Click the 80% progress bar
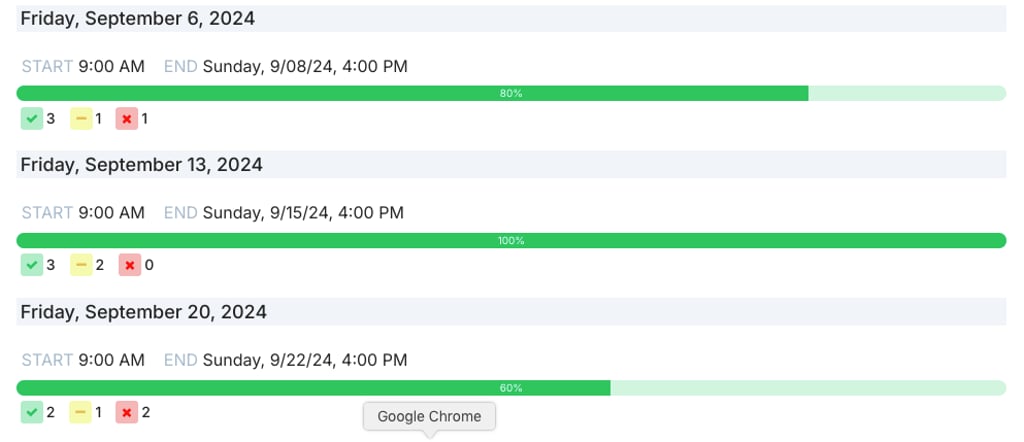 point(511,93)
